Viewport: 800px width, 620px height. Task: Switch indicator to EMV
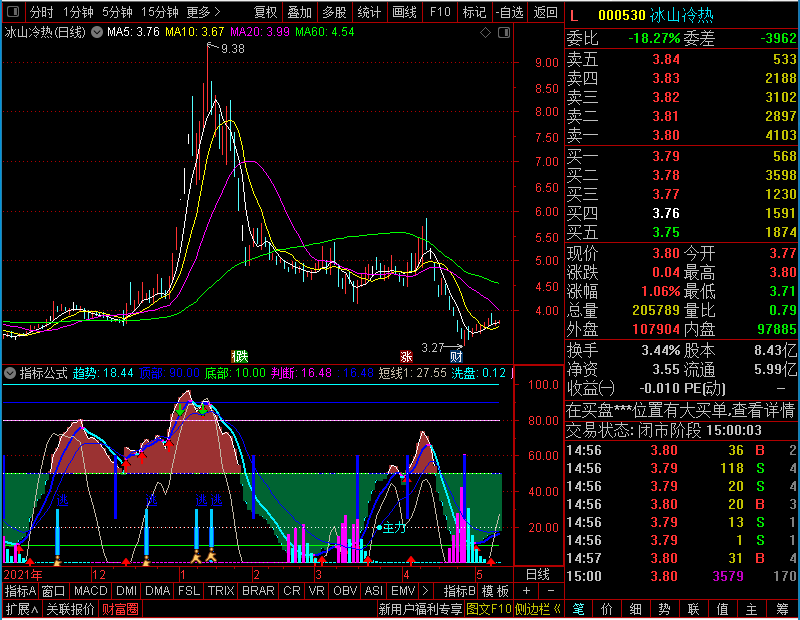tap(403, 591)
